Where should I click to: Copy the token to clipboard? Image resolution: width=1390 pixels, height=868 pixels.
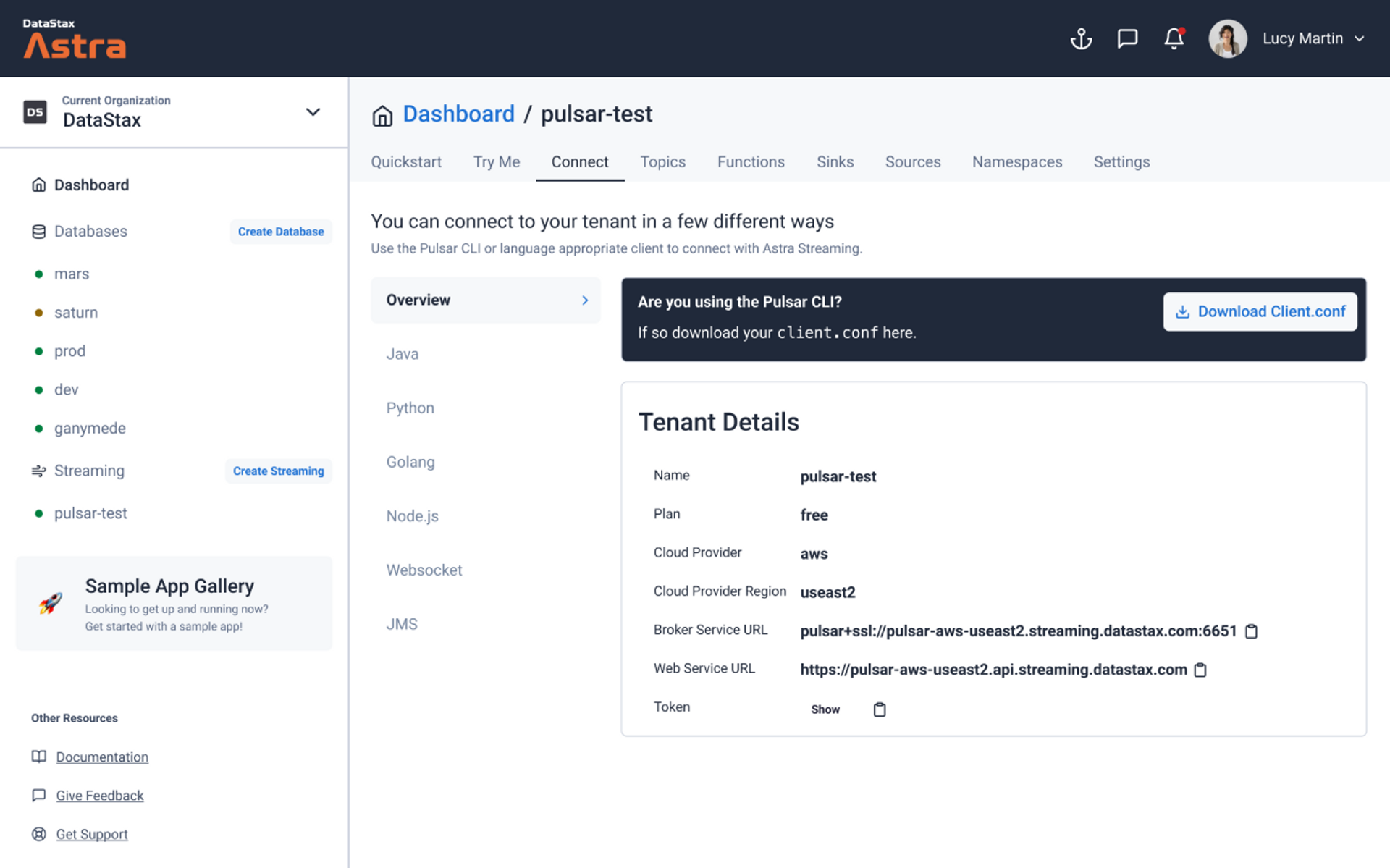click(x=879, y=709)
